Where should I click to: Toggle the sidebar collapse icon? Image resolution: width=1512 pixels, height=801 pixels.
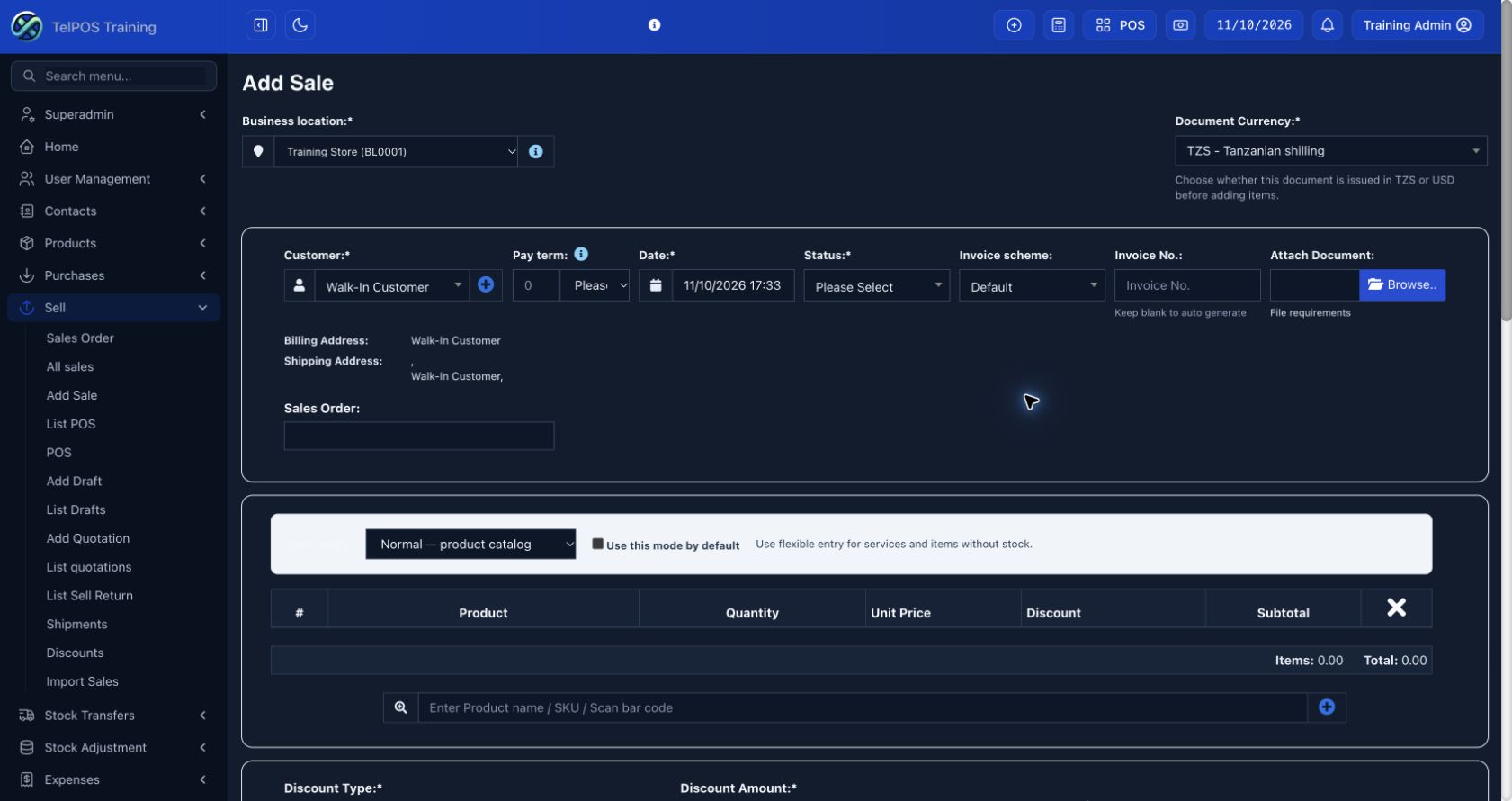pos(261,25)
